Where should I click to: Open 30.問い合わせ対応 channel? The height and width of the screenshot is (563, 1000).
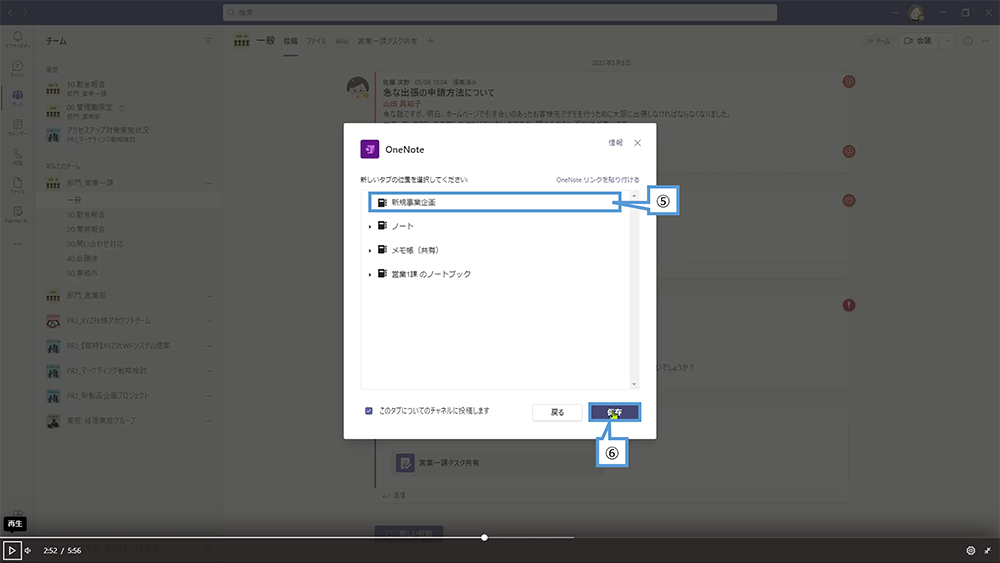[95, 244]
